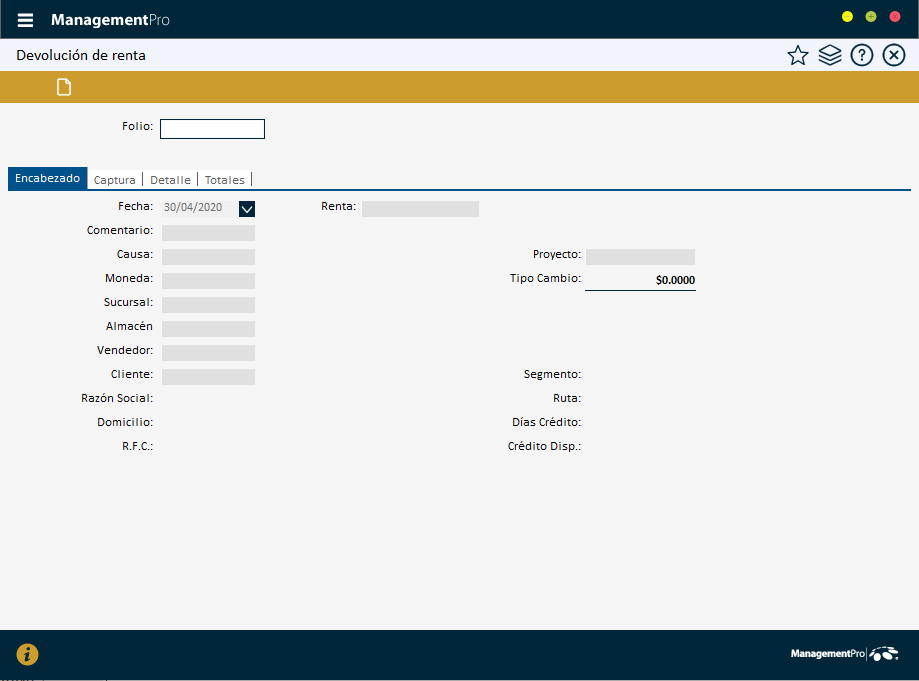The height and width of the screenshot is (681, 919).
Task: Click the ManagementPro title logo
Action: (x=110, y=20)
